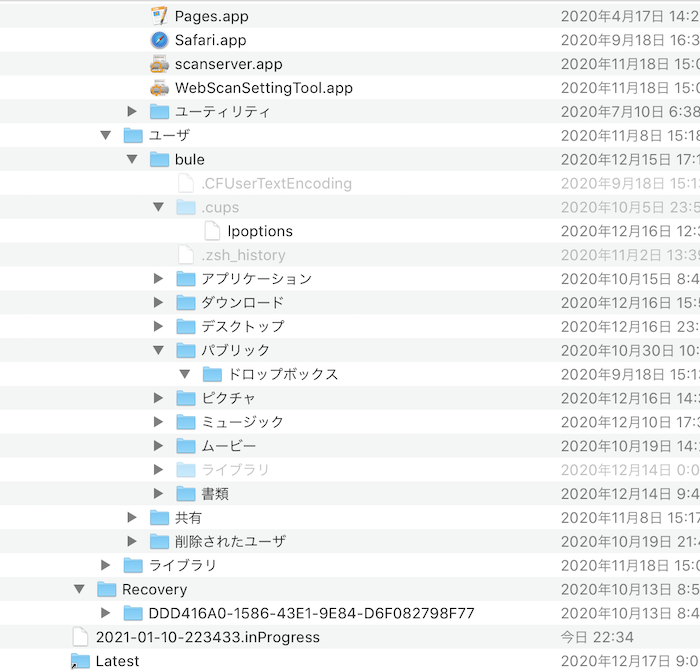Click the lpoptions document icon
This screenshot has width=700, height=670.
click(212, 231)
